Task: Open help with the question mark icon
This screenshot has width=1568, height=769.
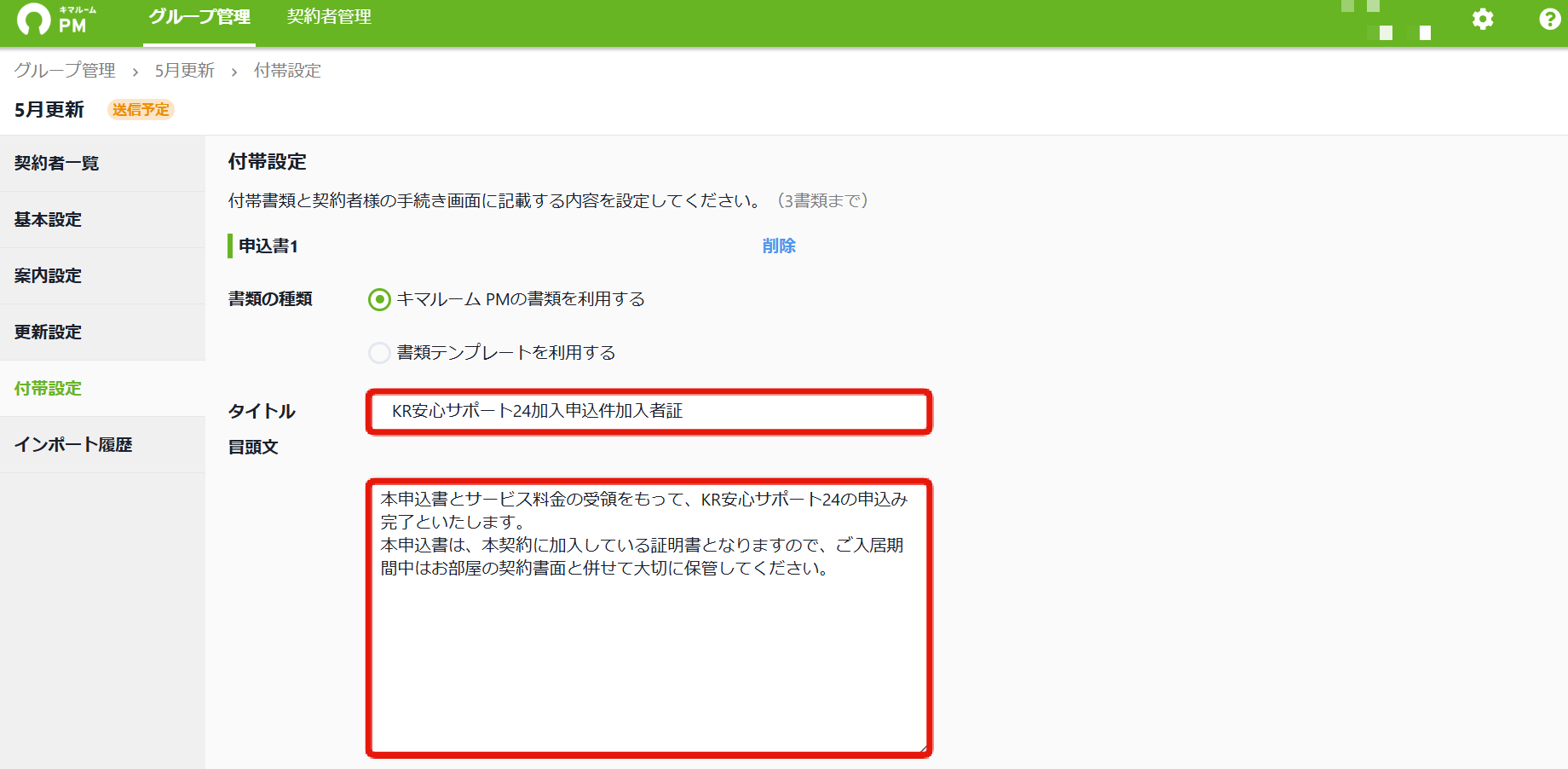Action: (1550, 19)
